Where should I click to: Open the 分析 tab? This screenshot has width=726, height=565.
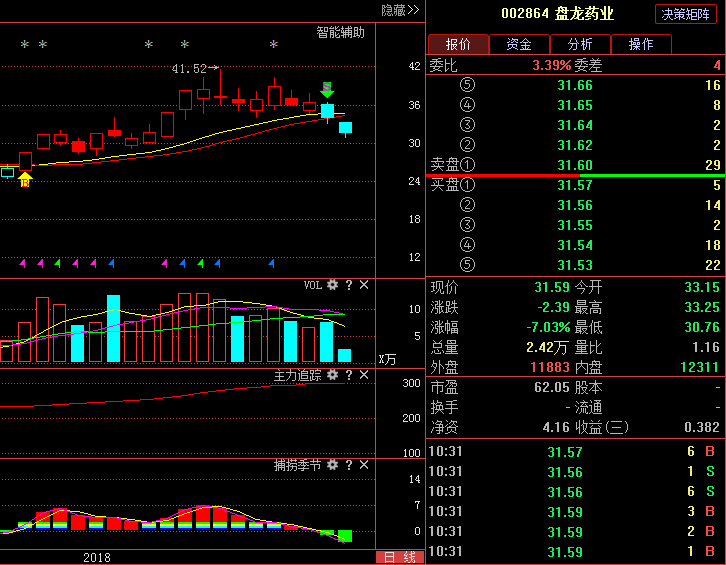point(580,44)
